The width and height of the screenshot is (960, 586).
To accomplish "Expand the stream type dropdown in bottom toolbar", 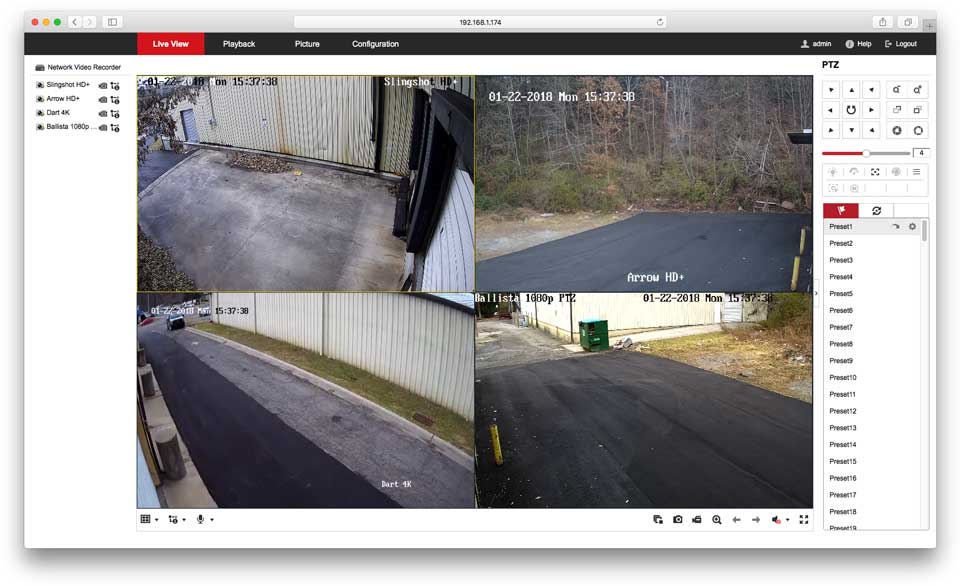I will pyautogui.click(x=177, y=519).
